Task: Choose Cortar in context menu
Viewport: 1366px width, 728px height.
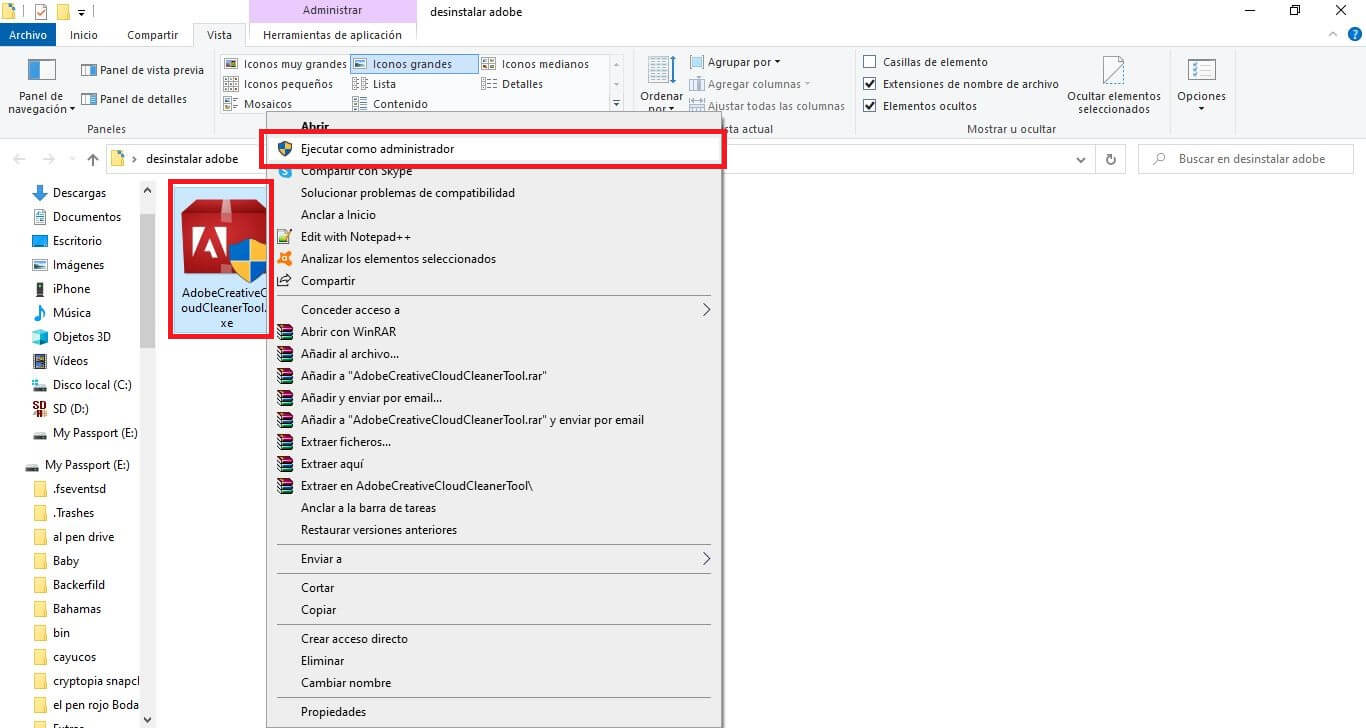Action: tap(317, 588)
